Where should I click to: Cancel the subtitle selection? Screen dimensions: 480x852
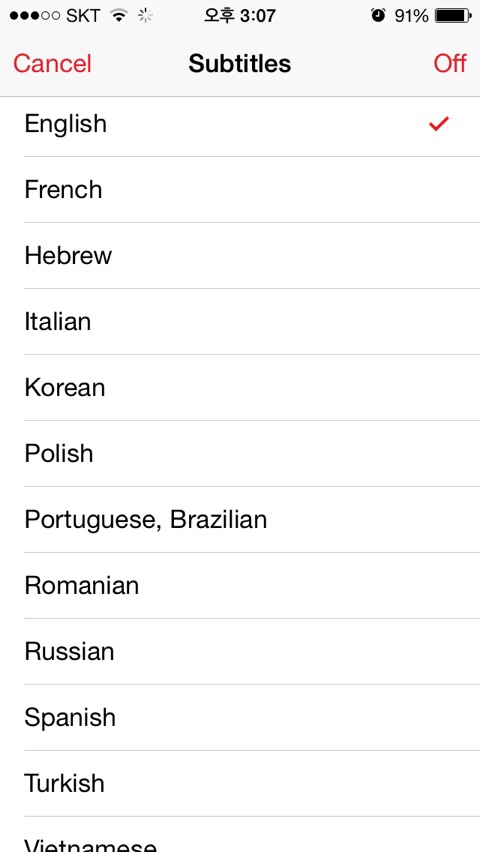(x=52, y=64)
